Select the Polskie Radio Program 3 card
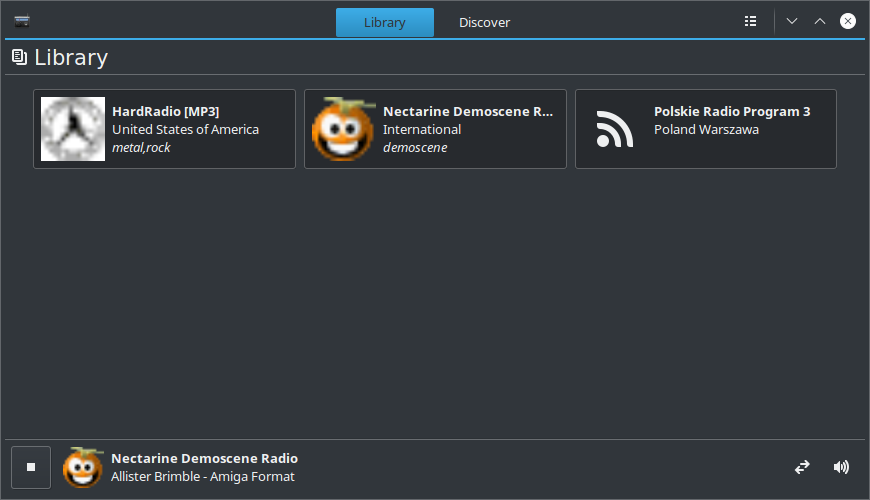 pyautogui.click(x=706, y=129)
